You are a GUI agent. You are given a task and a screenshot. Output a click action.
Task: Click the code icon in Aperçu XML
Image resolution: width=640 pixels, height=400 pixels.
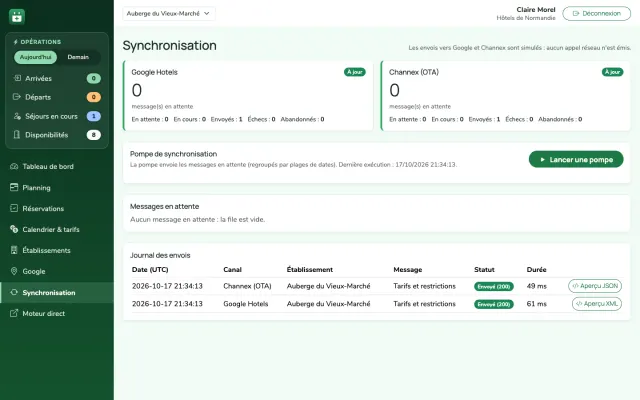pyautogui.click(x=579, y=304)
